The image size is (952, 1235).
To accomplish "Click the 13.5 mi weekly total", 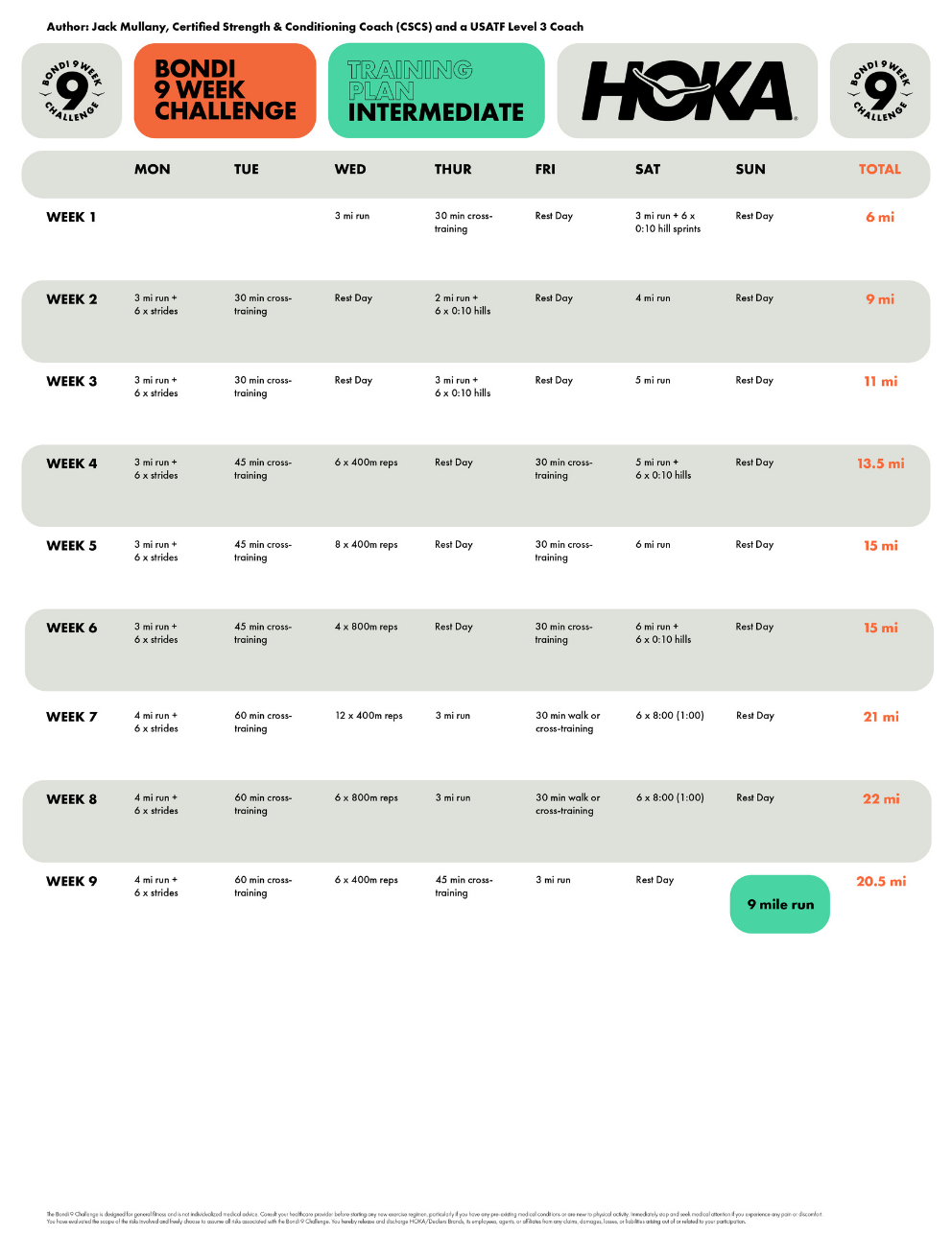I will pyautogui.click(x=881, y=463).
